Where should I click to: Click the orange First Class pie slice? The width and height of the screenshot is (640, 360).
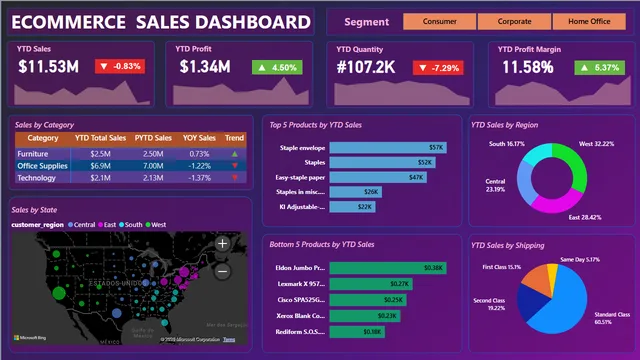coord(538,279)
